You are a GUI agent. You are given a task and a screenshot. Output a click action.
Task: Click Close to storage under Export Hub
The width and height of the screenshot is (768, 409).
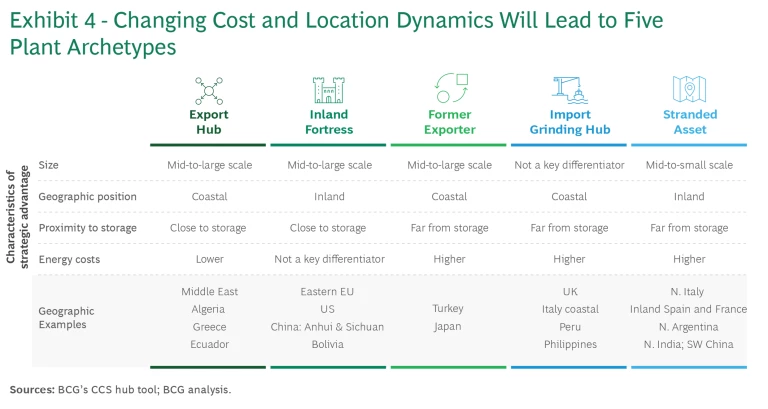point(208,228)
